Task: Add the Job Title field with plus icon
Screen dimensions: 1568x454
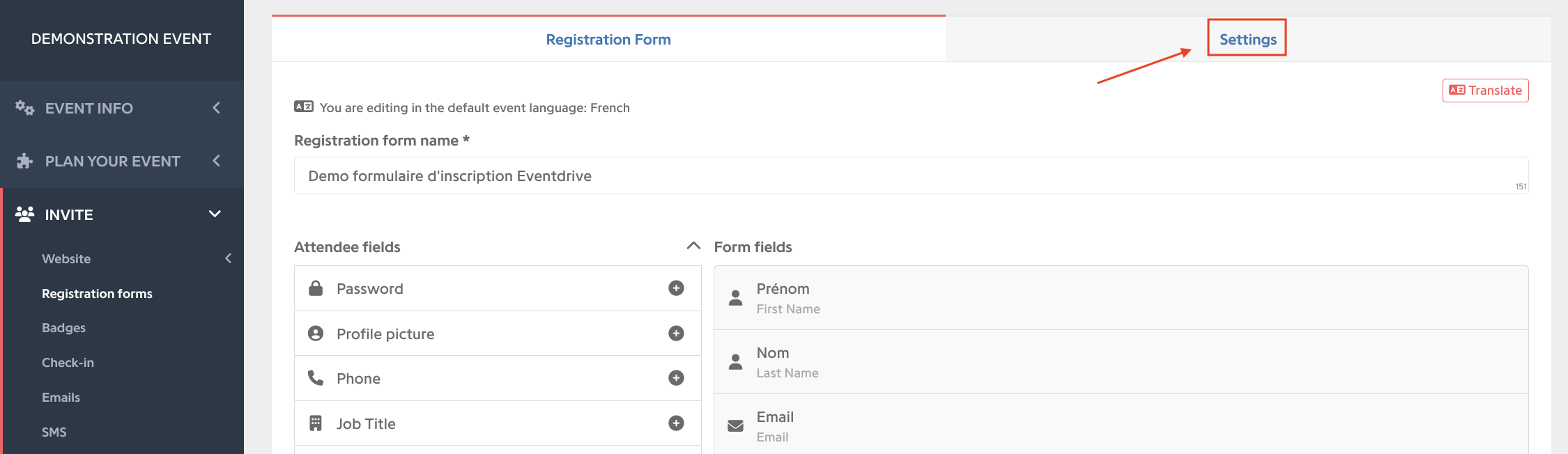Action: [676, 423]
